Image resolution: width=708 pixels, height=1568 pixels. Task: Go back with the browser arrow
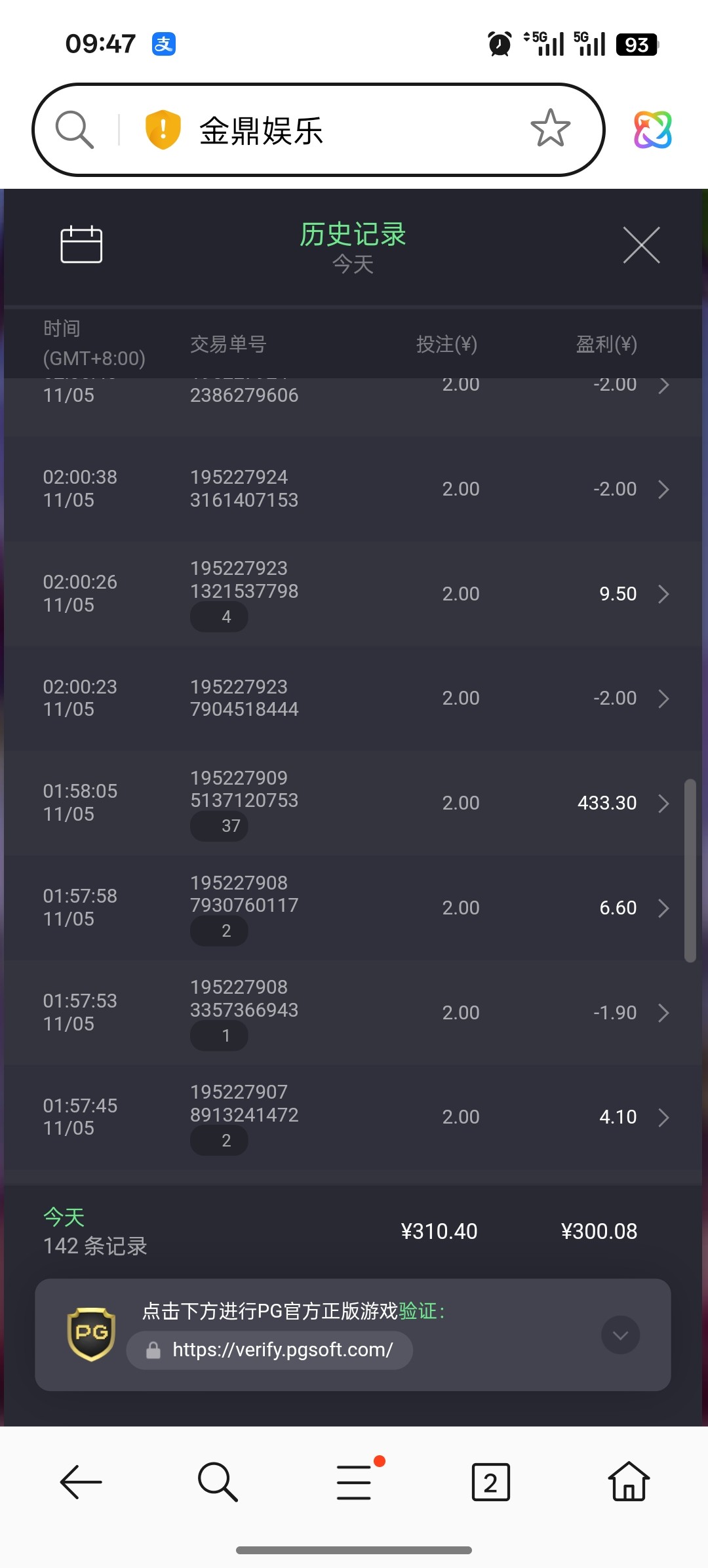(81, 1481)
